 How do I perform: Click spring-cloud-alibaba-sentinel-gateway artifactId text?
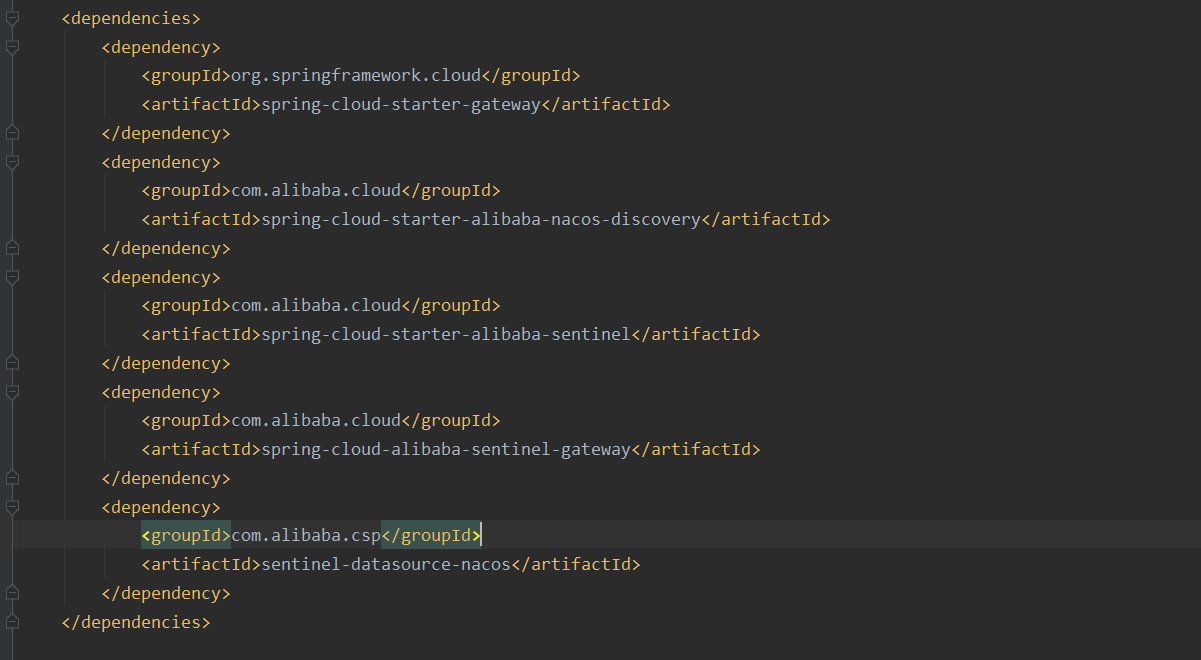446,449
